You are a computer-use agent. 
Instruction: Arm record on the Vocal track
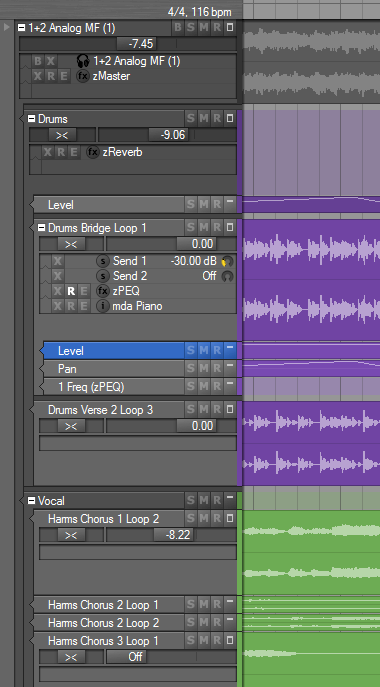tap(217, 500)
